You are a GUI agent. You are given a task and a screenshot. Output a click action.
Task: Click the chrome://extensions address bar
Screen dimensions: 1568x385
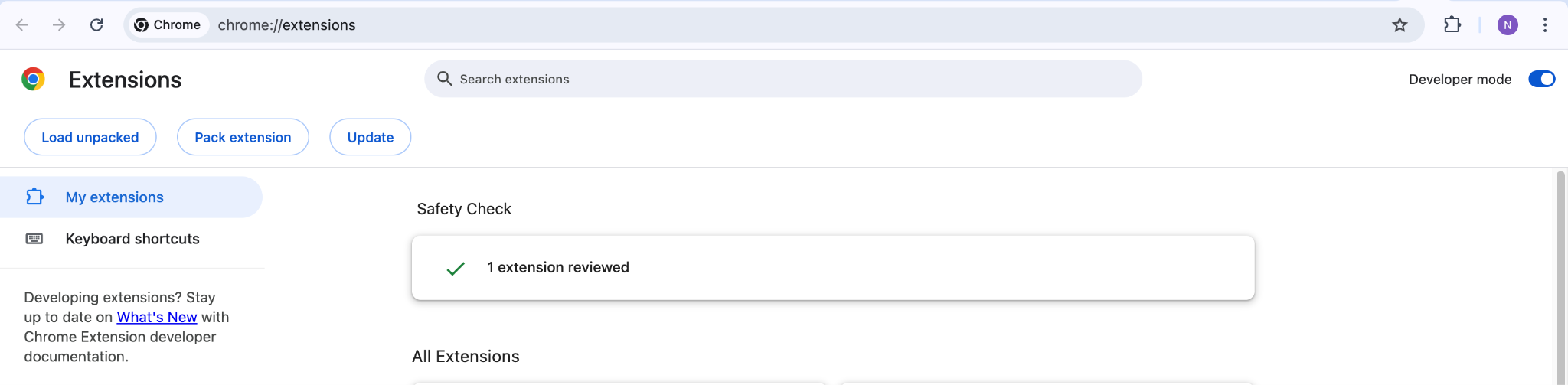pyautogui.click(x=689, y=25)
